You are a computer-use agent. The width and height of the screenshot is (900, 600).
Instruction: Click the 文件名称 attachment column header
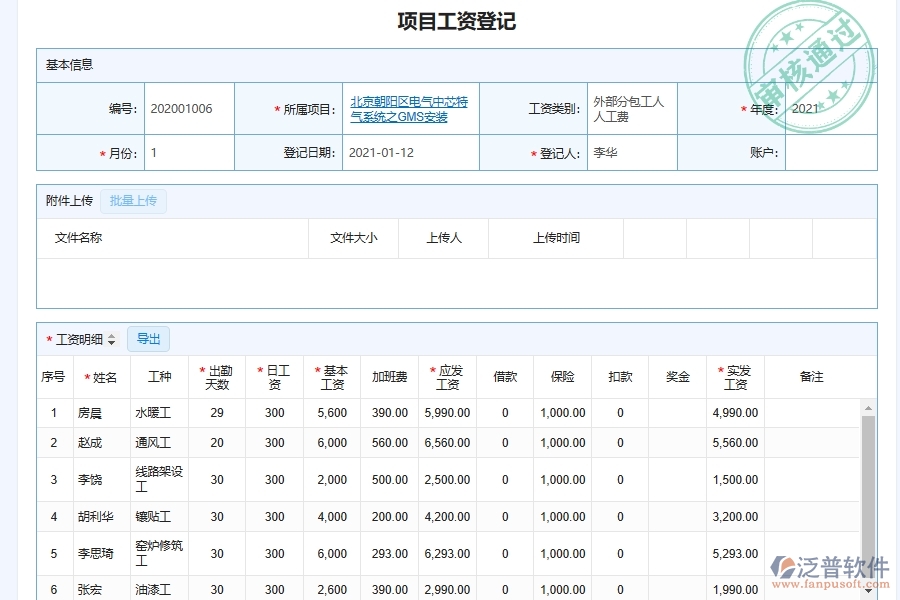click(78, 238)
